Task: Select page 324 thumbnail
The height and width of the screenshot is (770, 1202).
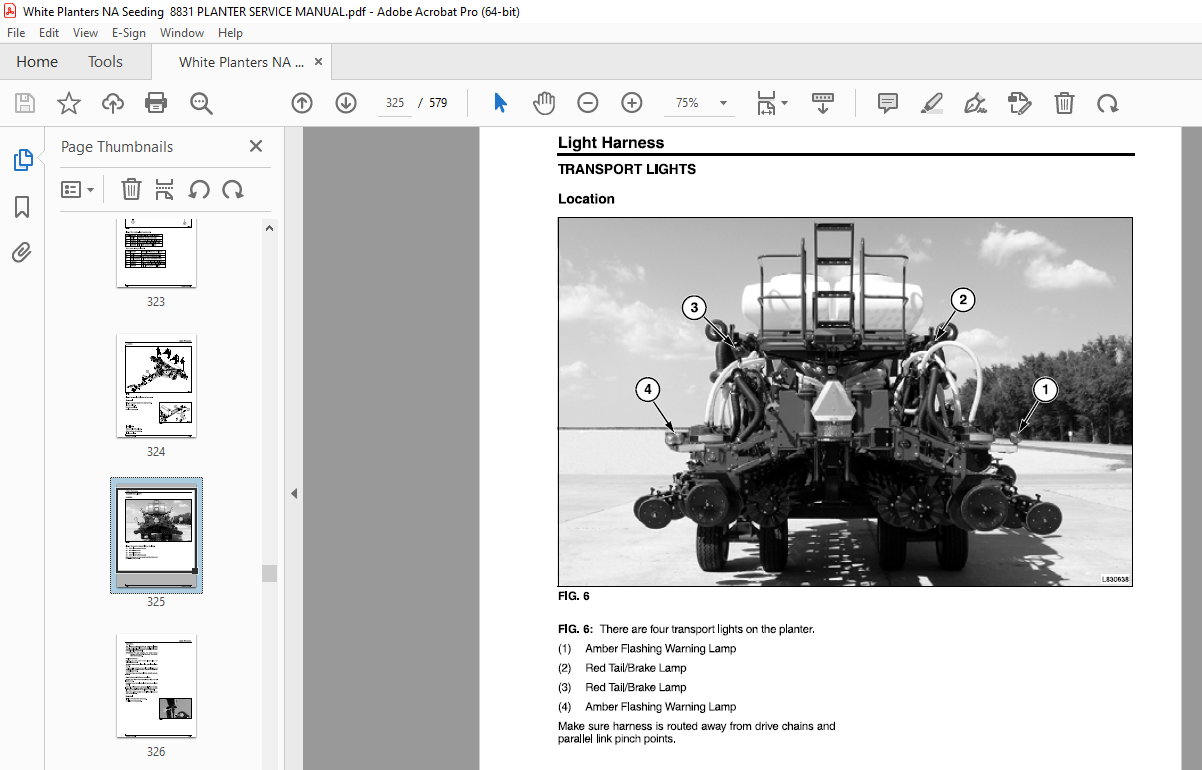Action: coord(156,386)
